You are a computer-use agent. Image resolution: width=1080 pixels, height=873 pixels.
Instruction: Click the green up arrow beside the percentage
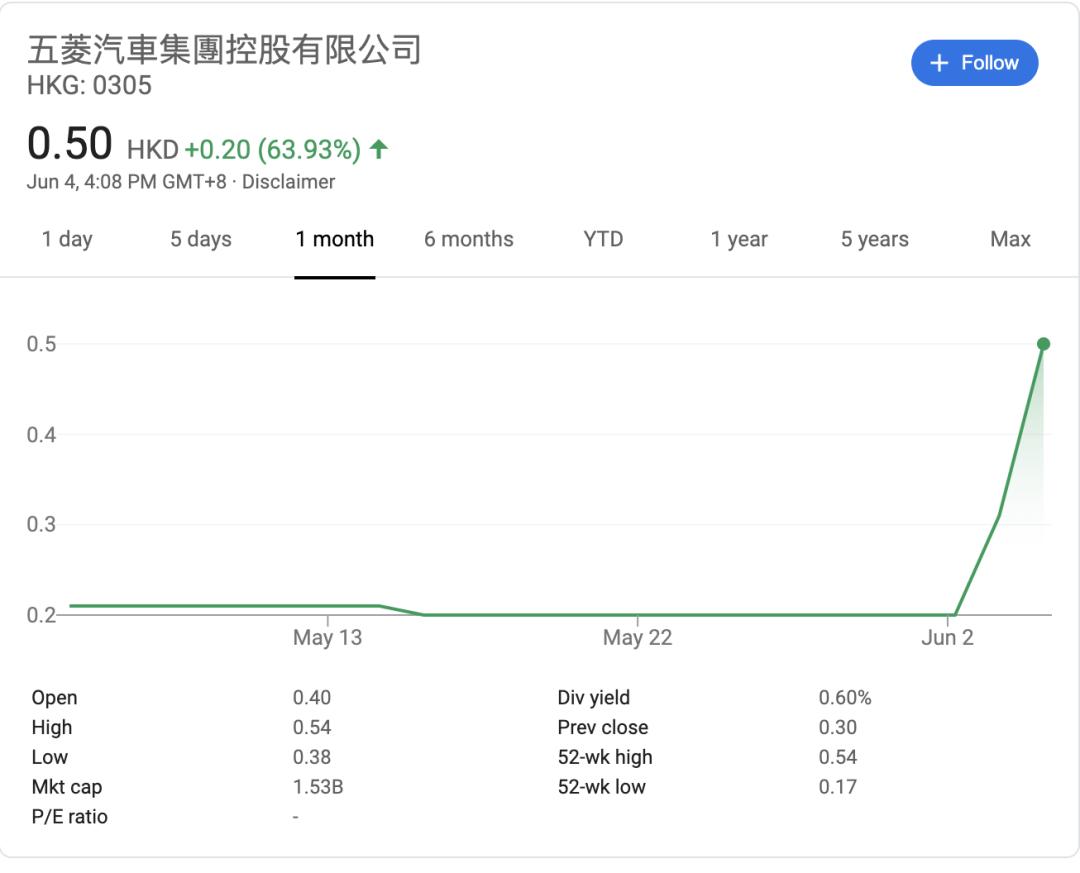click(x=378, y=150)
